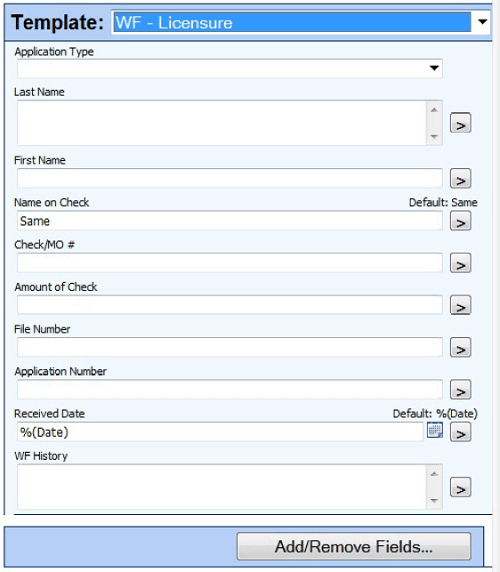Click the arrow button beside First Name

[460, 178]
